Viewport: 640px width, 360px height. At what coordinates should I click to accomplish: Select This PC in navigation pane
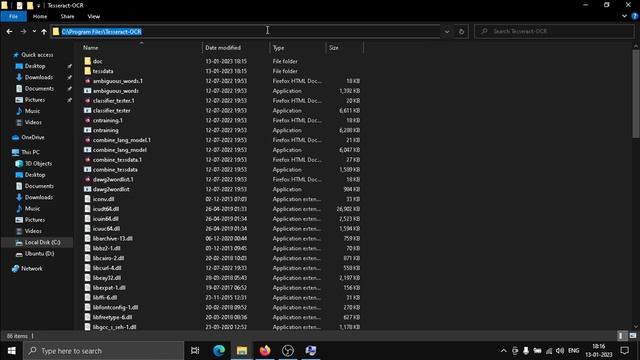pos(30,152)
